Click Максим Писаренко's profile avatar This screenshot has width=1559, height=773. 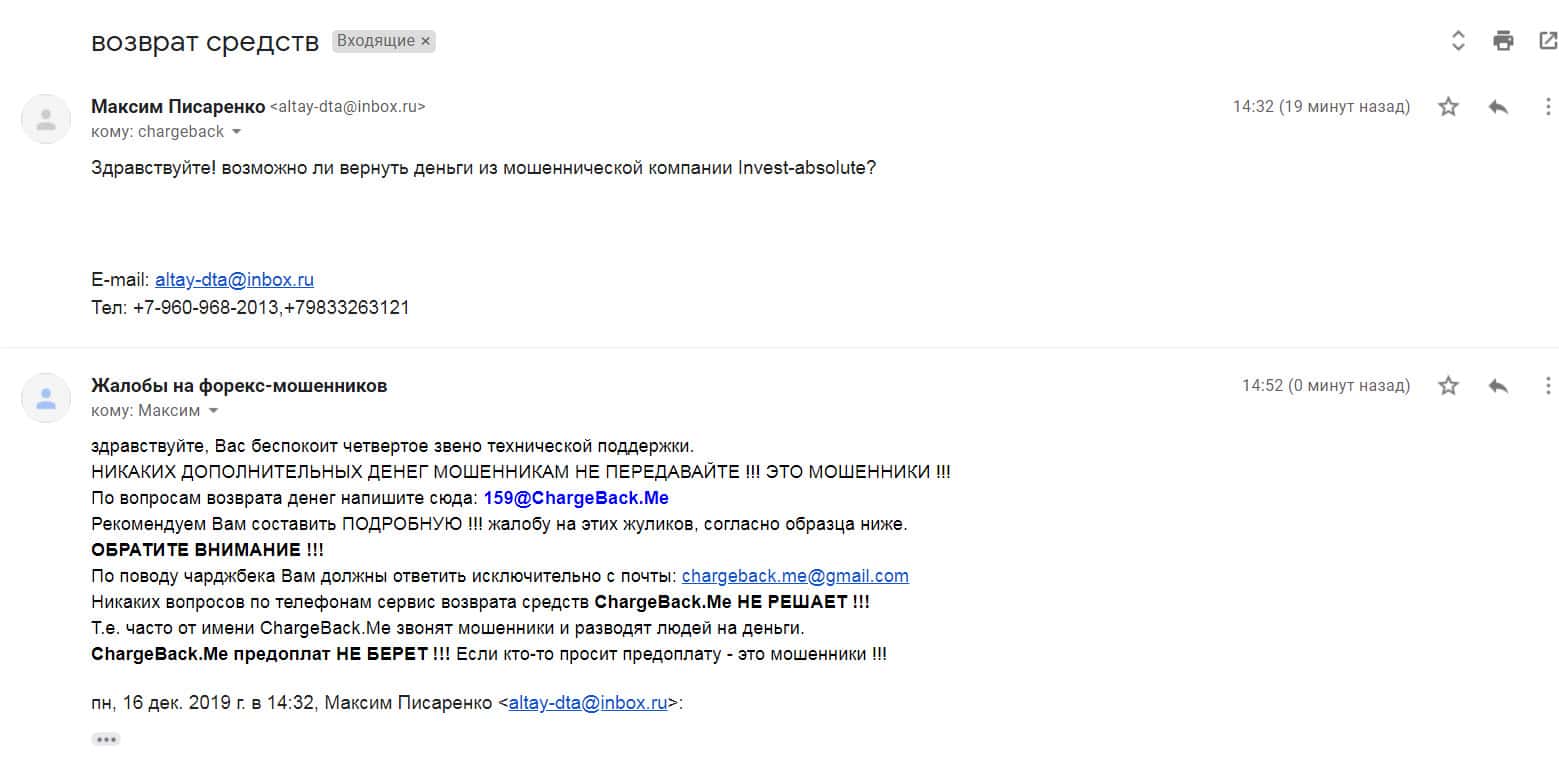point(46,120)
